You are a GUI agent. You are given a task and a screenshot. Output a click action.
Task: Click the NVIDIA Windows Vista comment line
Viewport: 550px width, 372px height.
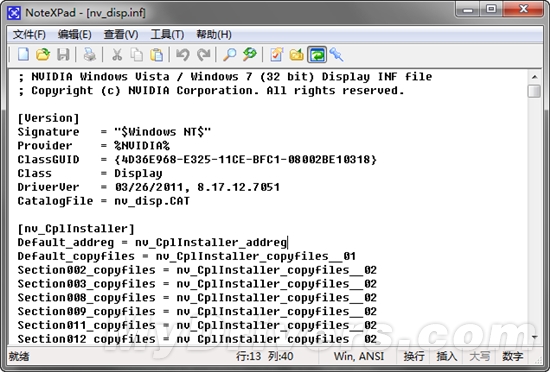point(225,77)
